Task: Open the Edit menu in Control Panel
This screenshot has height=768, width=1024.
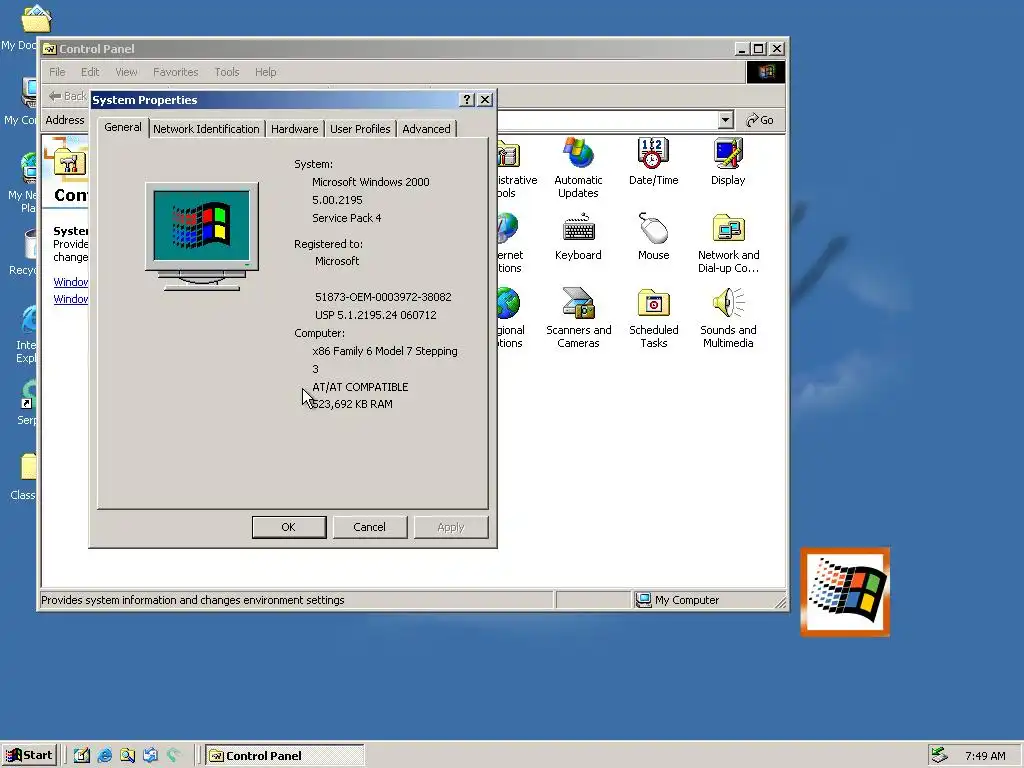Action: point(90,72)
